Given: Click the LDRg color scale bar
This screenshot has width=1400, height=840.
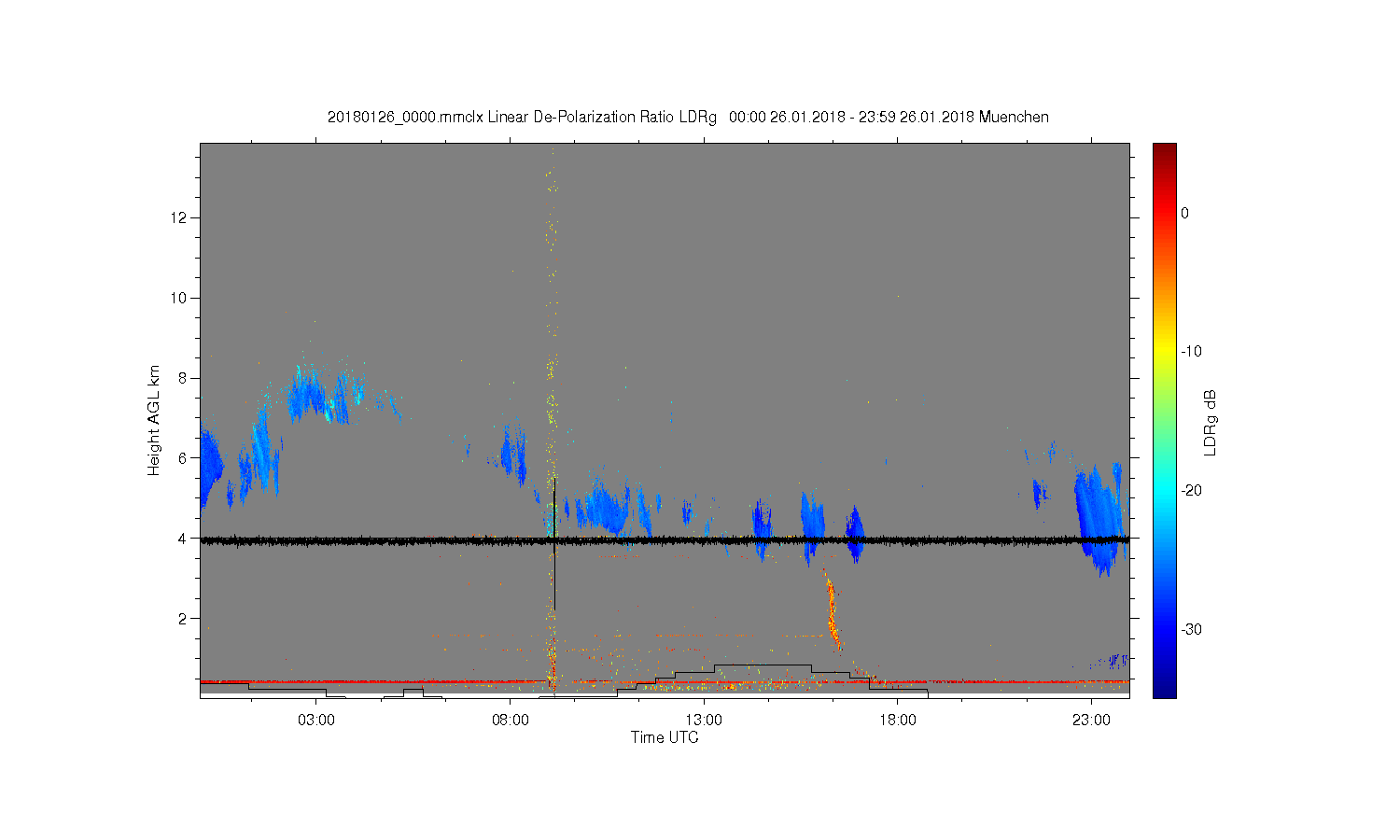Looking at the screenshot, I should (1164, 420).
